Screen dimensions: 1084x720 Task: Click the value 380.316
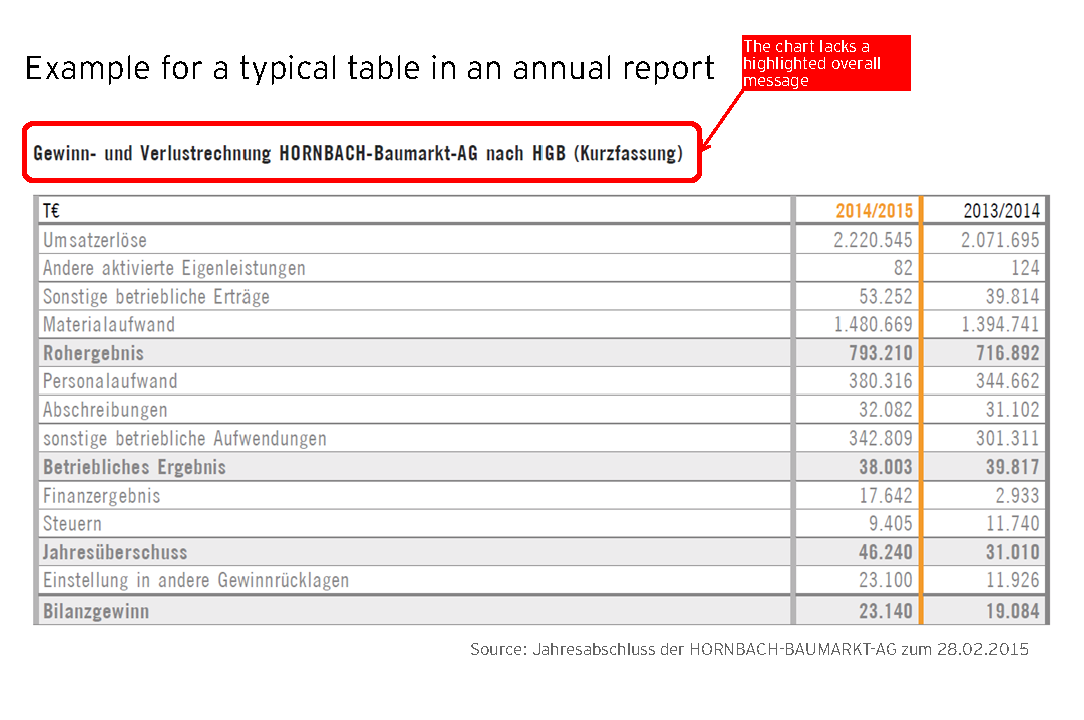click(881, 381)
